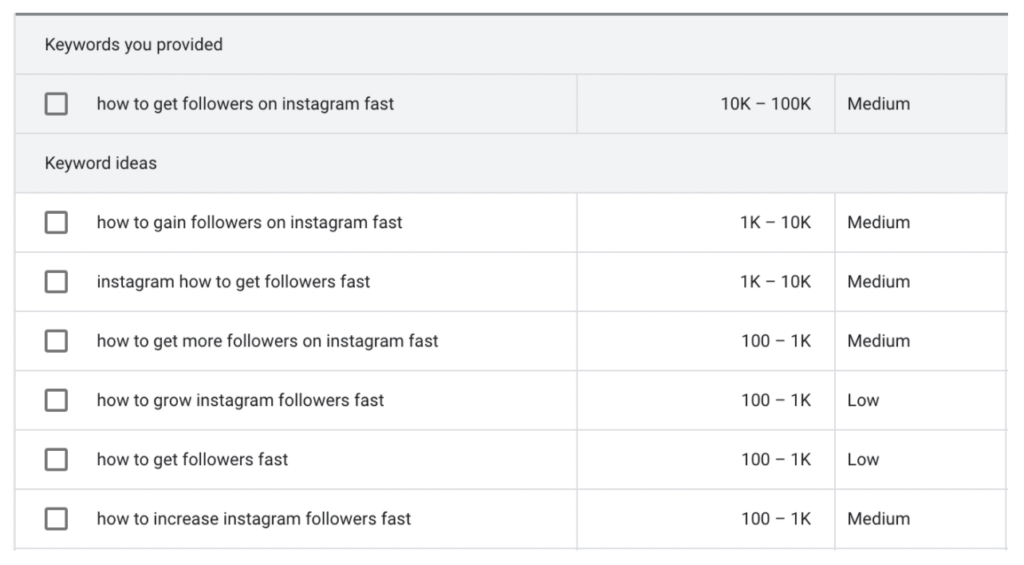
Task: Click the 10K – 100K search volume cell
Action: pyautogui.click(x=765, y=104)
